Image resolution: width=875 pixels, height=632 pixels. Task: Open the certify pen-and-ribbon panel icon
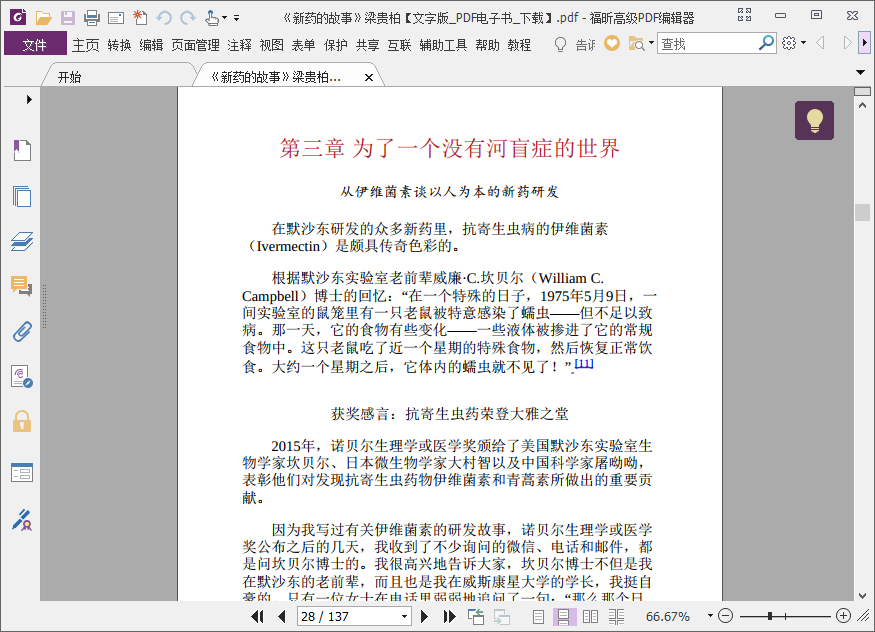pyautogui.click(x=22, y=520)
